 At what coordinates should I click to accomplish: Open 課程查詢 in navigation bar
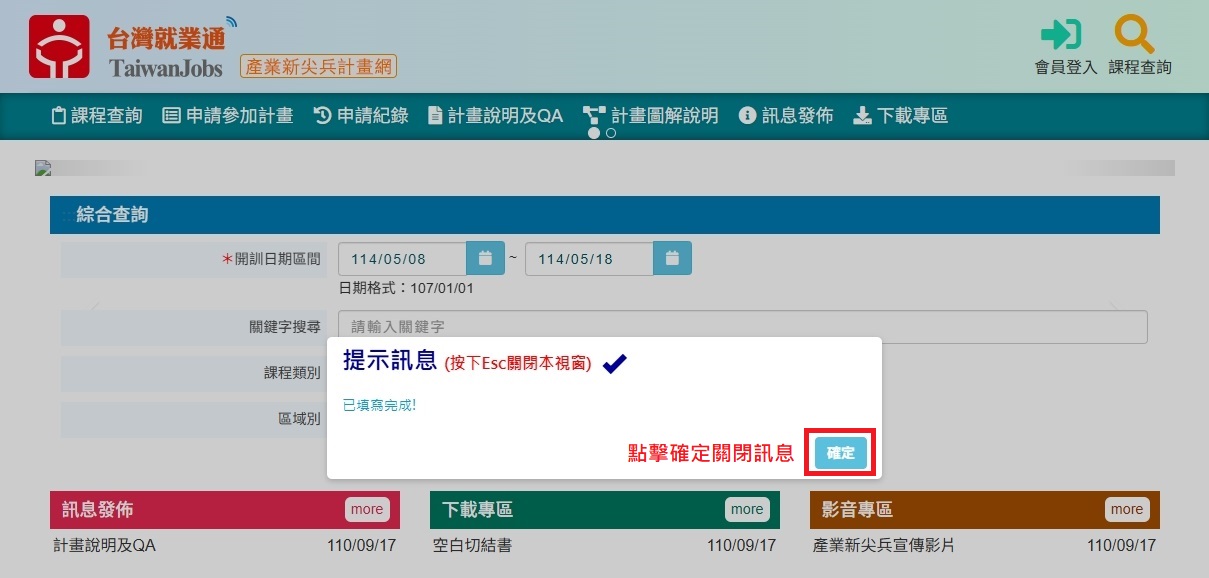click(97, 116)
